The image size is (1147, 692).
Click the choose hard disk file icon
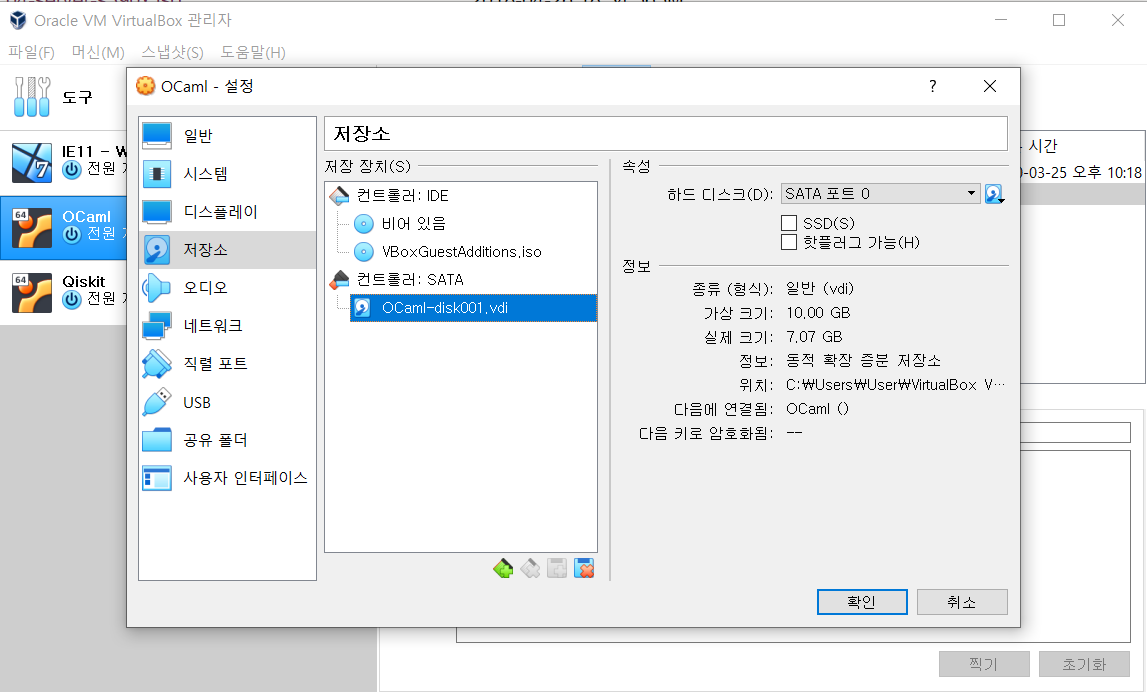coord(994,194)
